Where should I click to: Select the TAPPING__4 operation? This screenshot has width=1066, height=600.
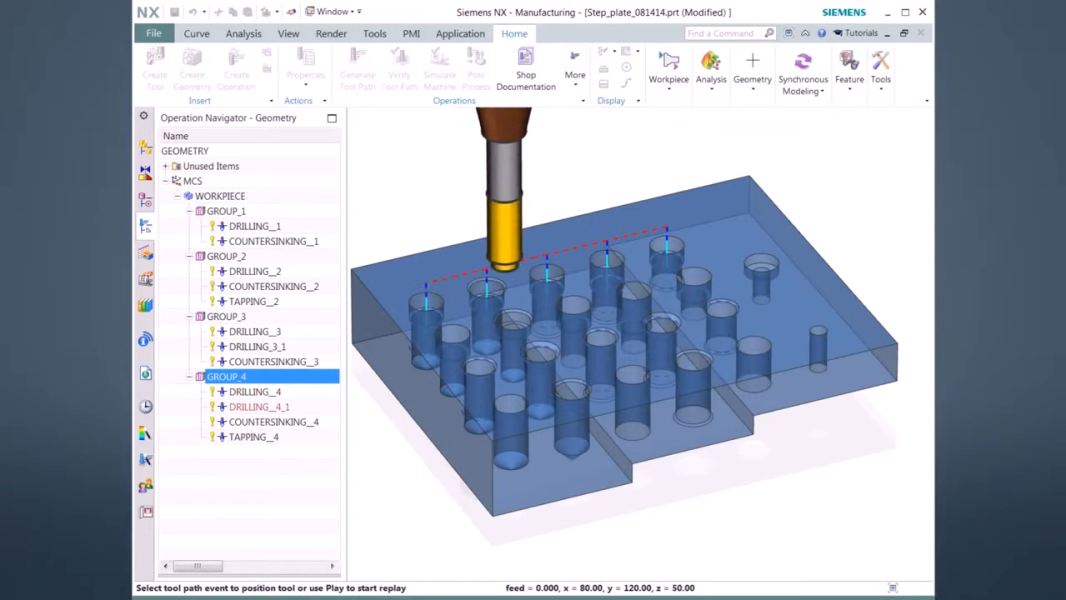pyautogui.click(x=254, y=437)
